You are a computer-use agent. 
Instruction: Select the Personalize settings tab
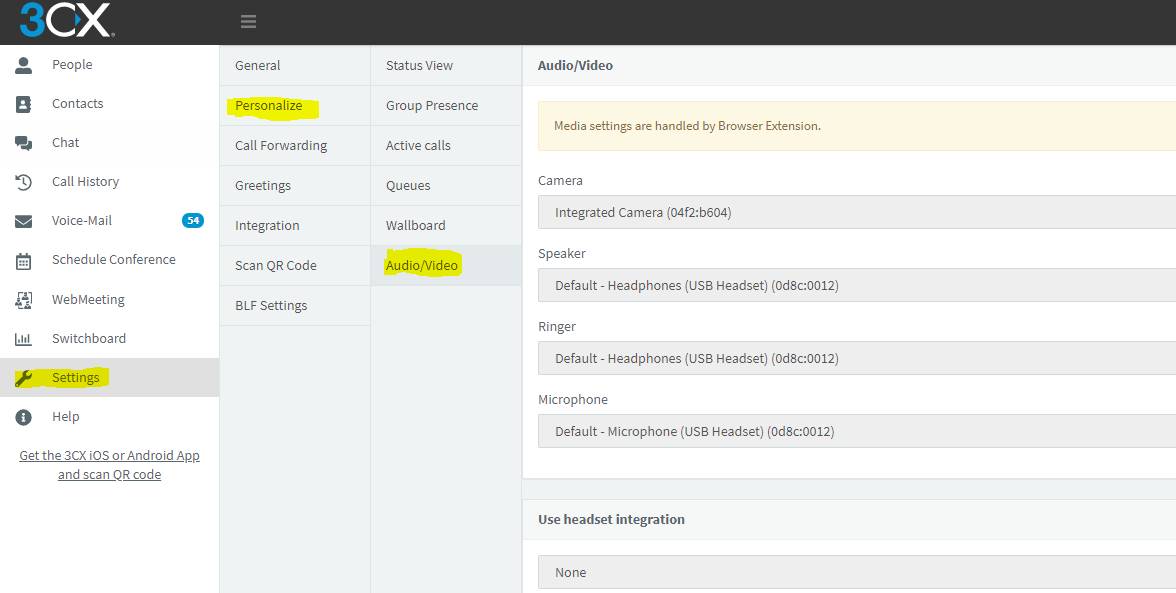295,106
